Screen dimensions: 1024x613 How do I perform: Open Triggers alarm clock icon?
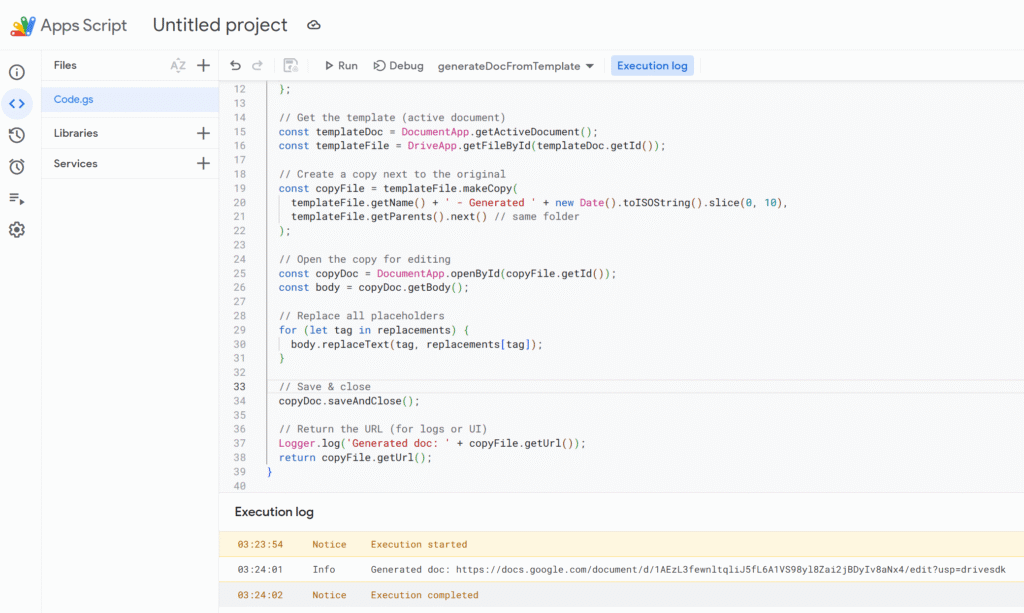pos(17,167)
